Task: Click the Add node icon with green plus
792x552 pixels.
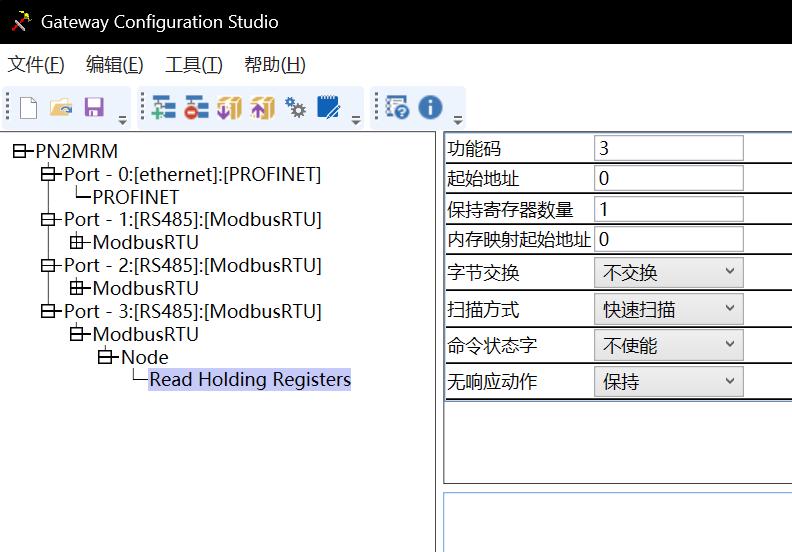Action: point(164,108)
